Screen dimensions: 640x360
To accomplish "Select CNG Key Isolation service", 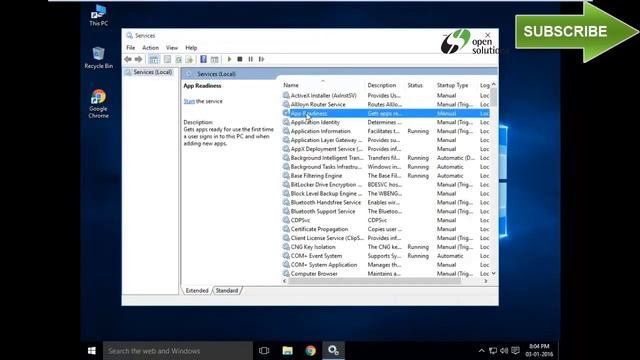I will coord(385,247).
